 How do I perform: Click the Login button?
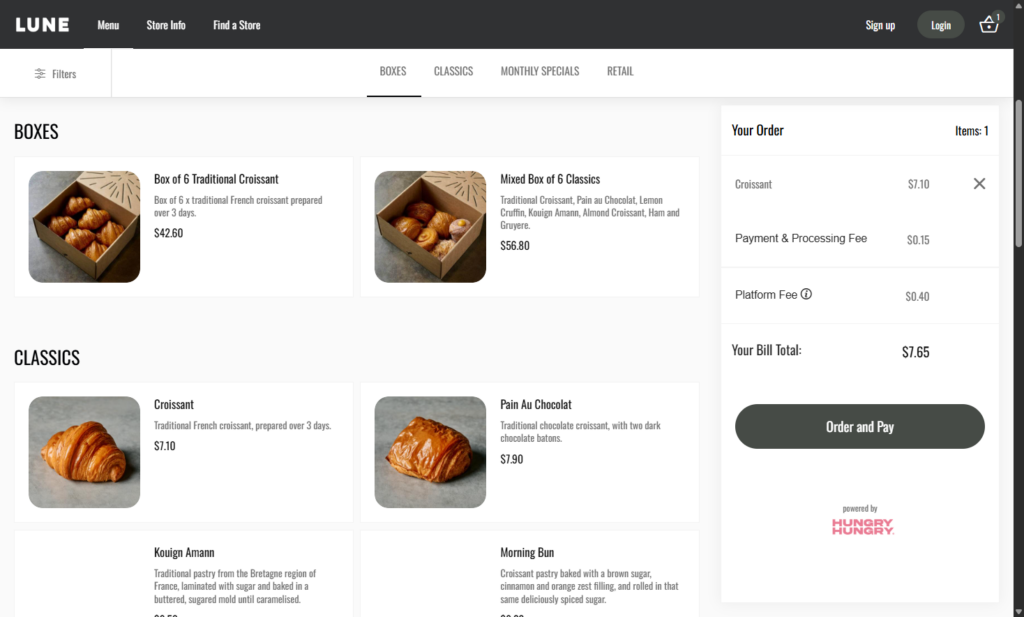click(x=940, y=24)
